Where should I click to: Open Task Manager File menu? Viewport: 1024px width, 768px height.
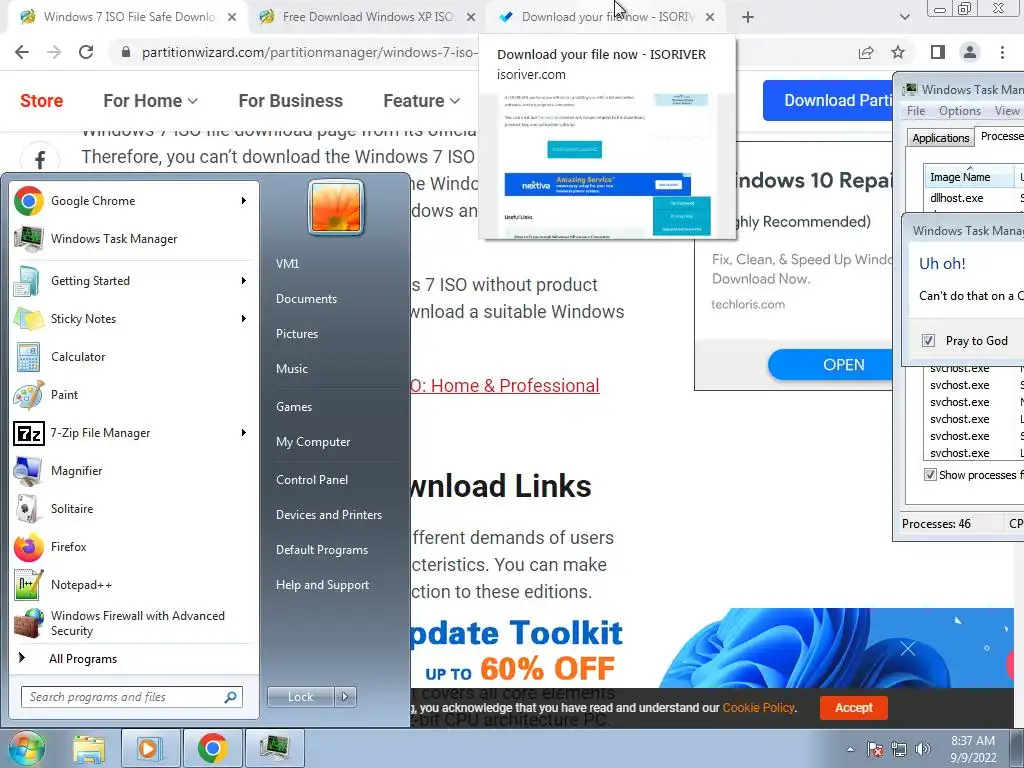[x=916, y=111]
